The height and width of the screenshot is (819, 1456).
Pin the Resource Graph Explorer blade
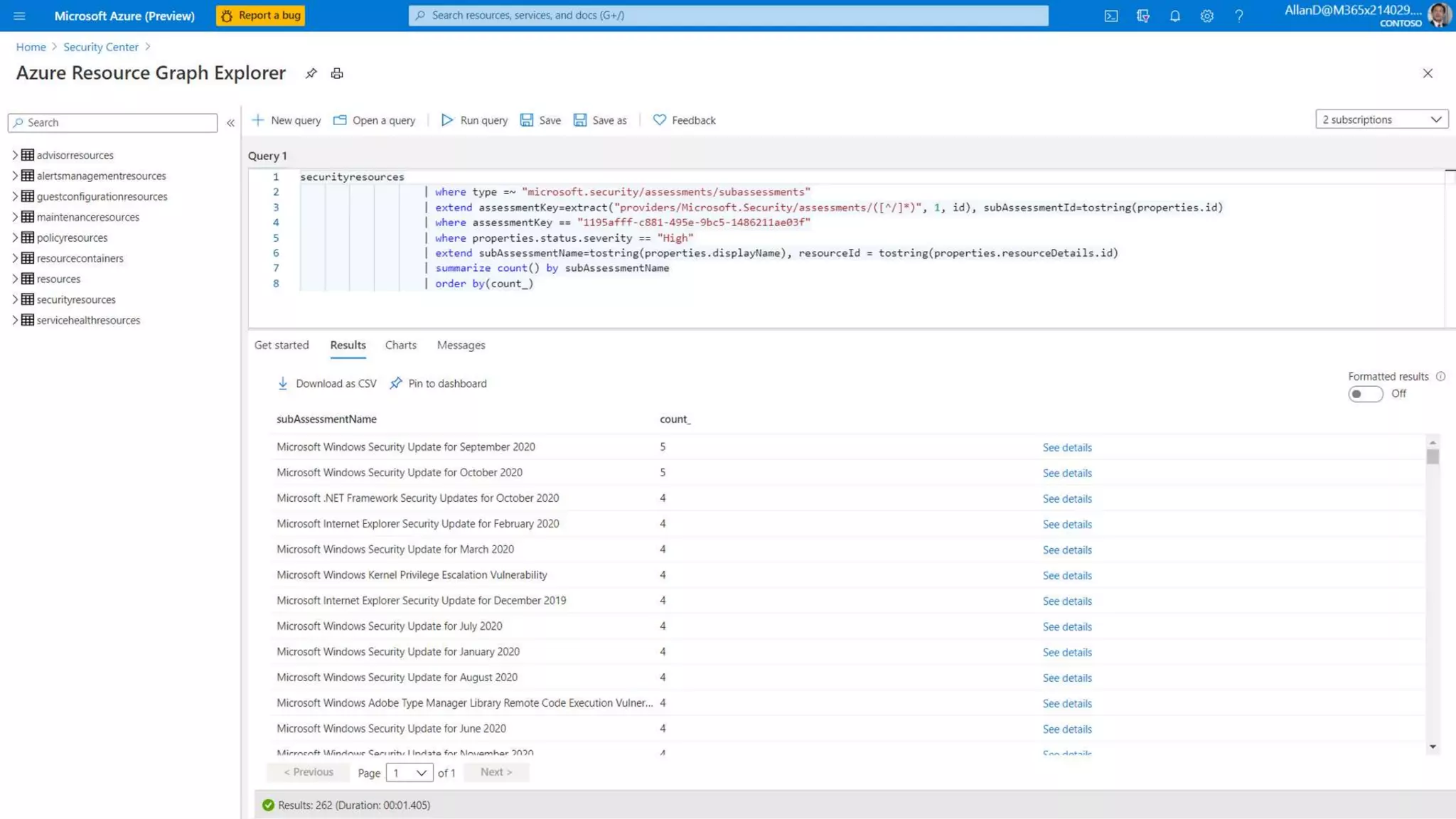[x=311, y=73]
